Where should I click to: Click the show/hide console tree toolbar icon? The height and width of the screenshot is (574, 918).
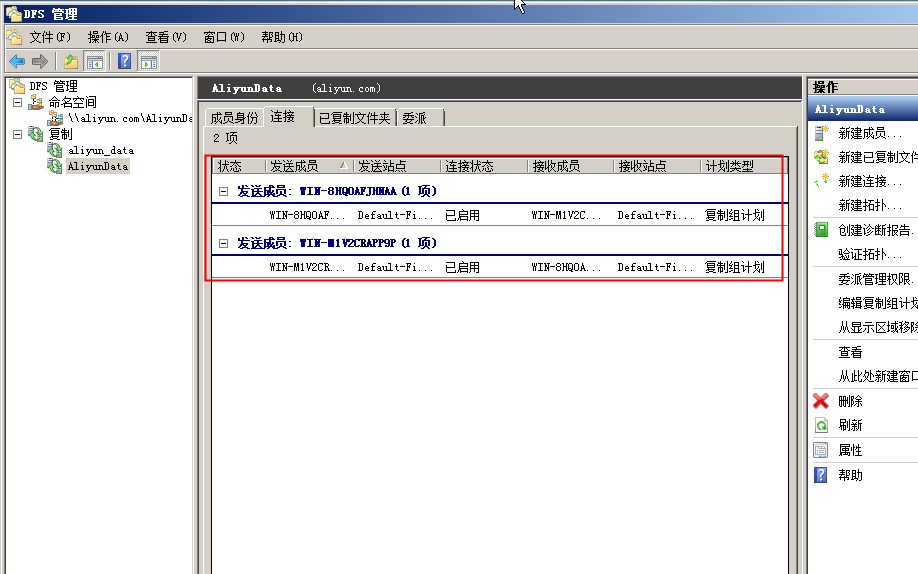(x=93, y=61)
